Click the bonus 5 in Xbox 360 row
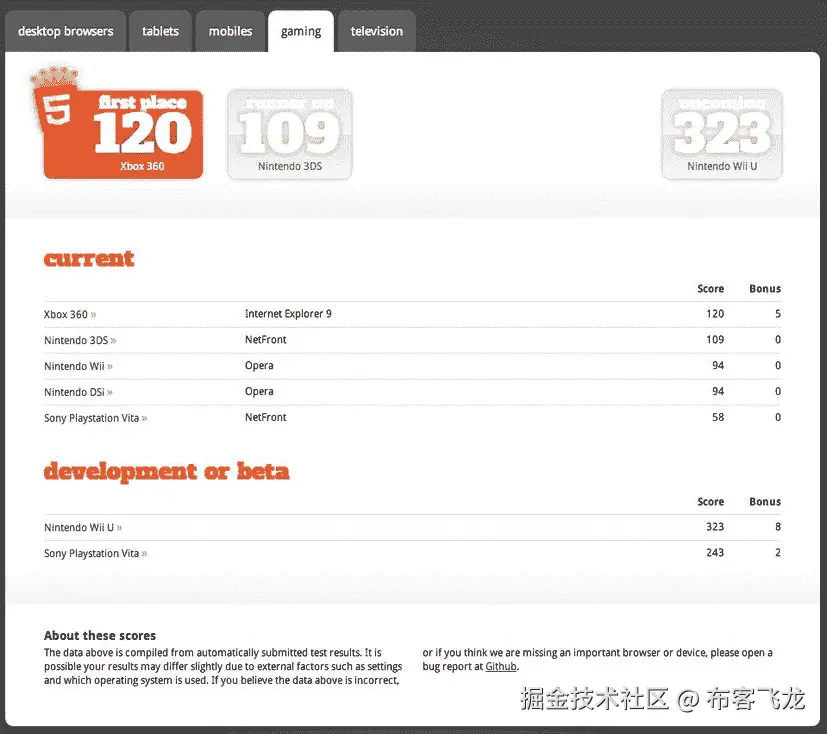Image resolution: width=827 pixels, height=734 pixels. coord(778,314)
